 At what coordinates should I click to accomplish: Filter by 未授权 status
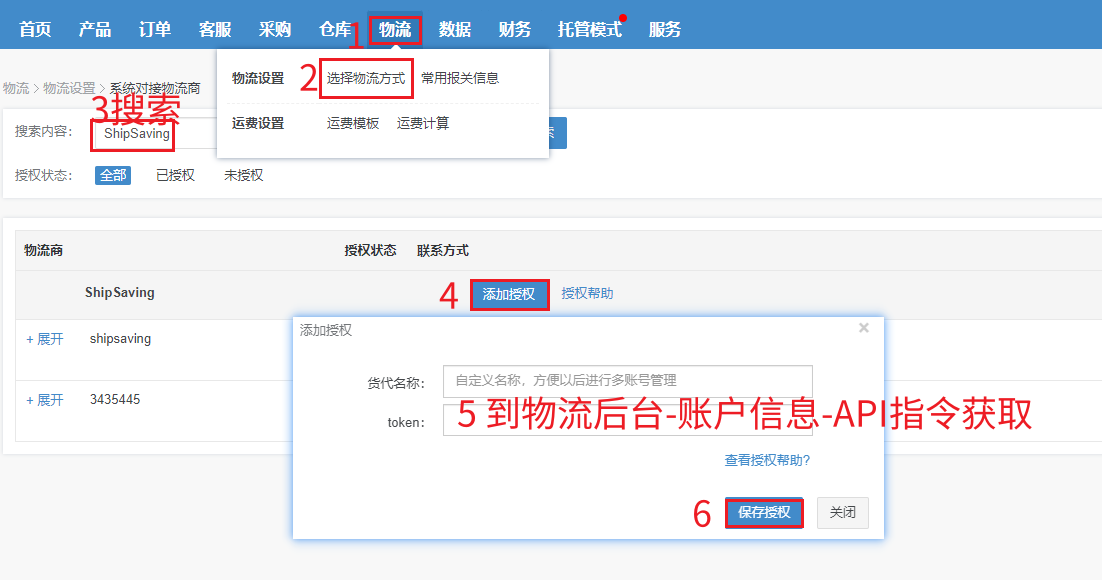tap(244, 175)
